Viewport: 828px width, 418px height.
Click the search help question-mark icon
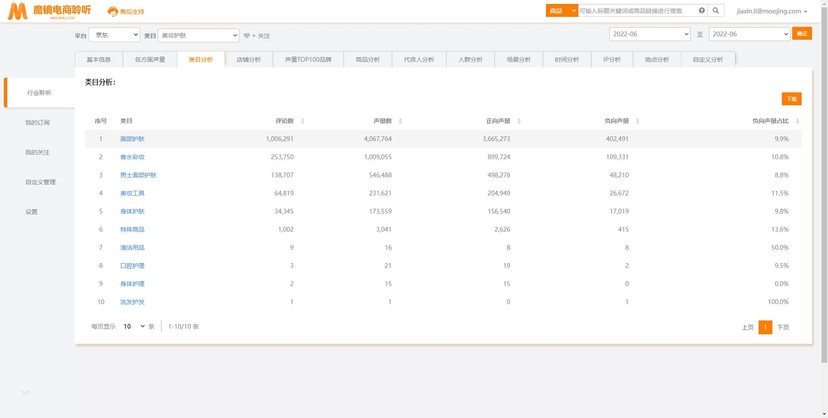click(702, 11)
